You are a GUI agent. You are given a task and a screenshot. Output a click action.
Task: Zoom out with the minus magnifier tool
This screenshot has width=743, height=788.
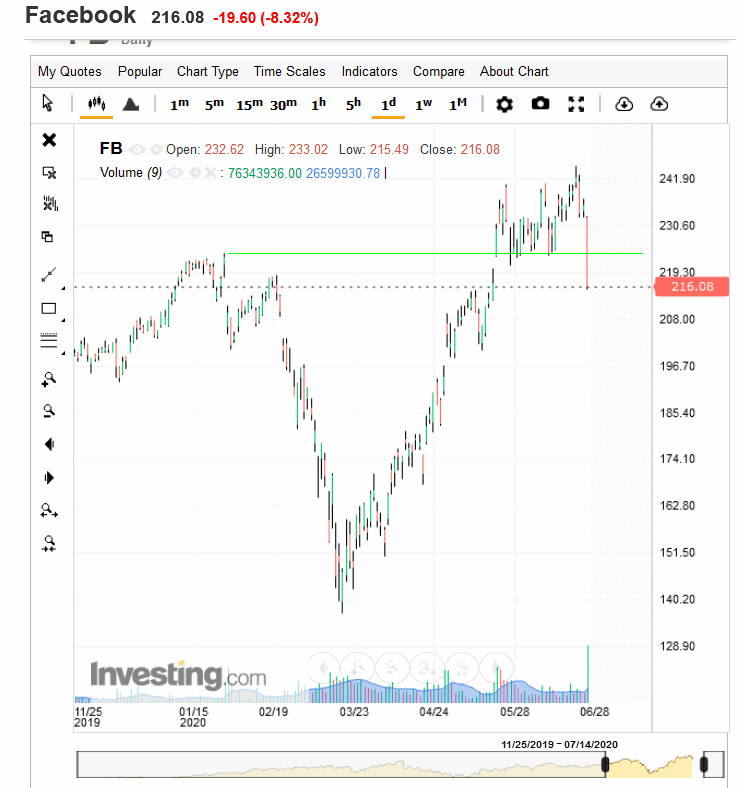(49, 411)
